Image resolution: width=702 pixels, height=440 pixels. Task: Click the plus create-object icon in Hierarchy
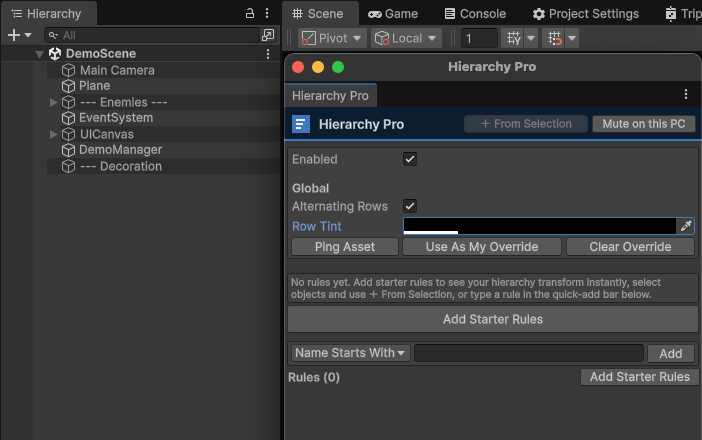pyautogui.click(x=14, y=35)
